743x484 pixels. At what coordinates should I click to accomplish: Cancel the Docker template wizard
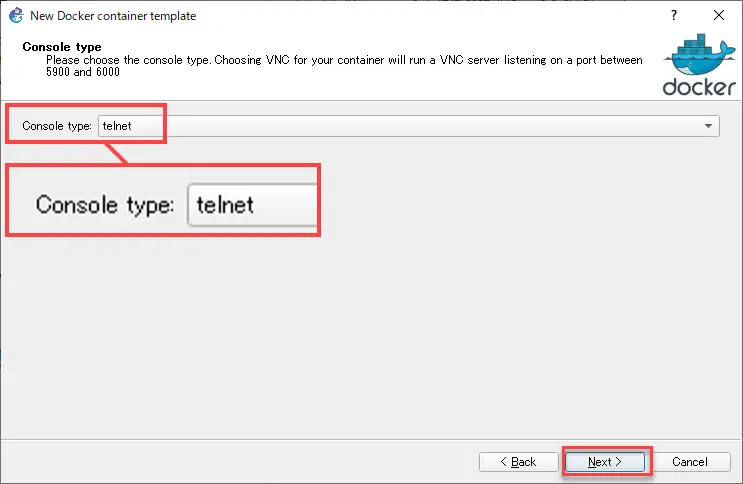(689, 462)
